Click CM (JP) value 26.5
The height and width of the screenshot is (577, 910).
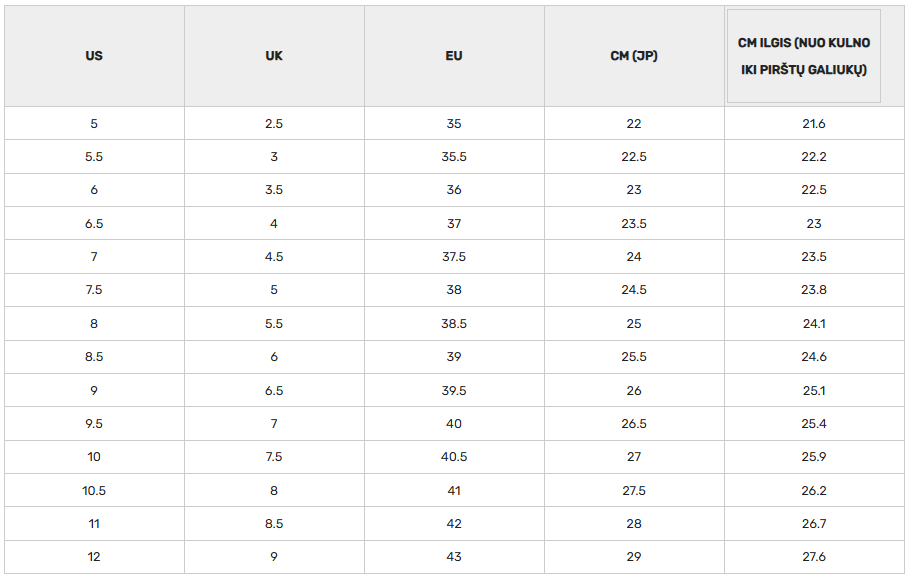coord(634,424)
